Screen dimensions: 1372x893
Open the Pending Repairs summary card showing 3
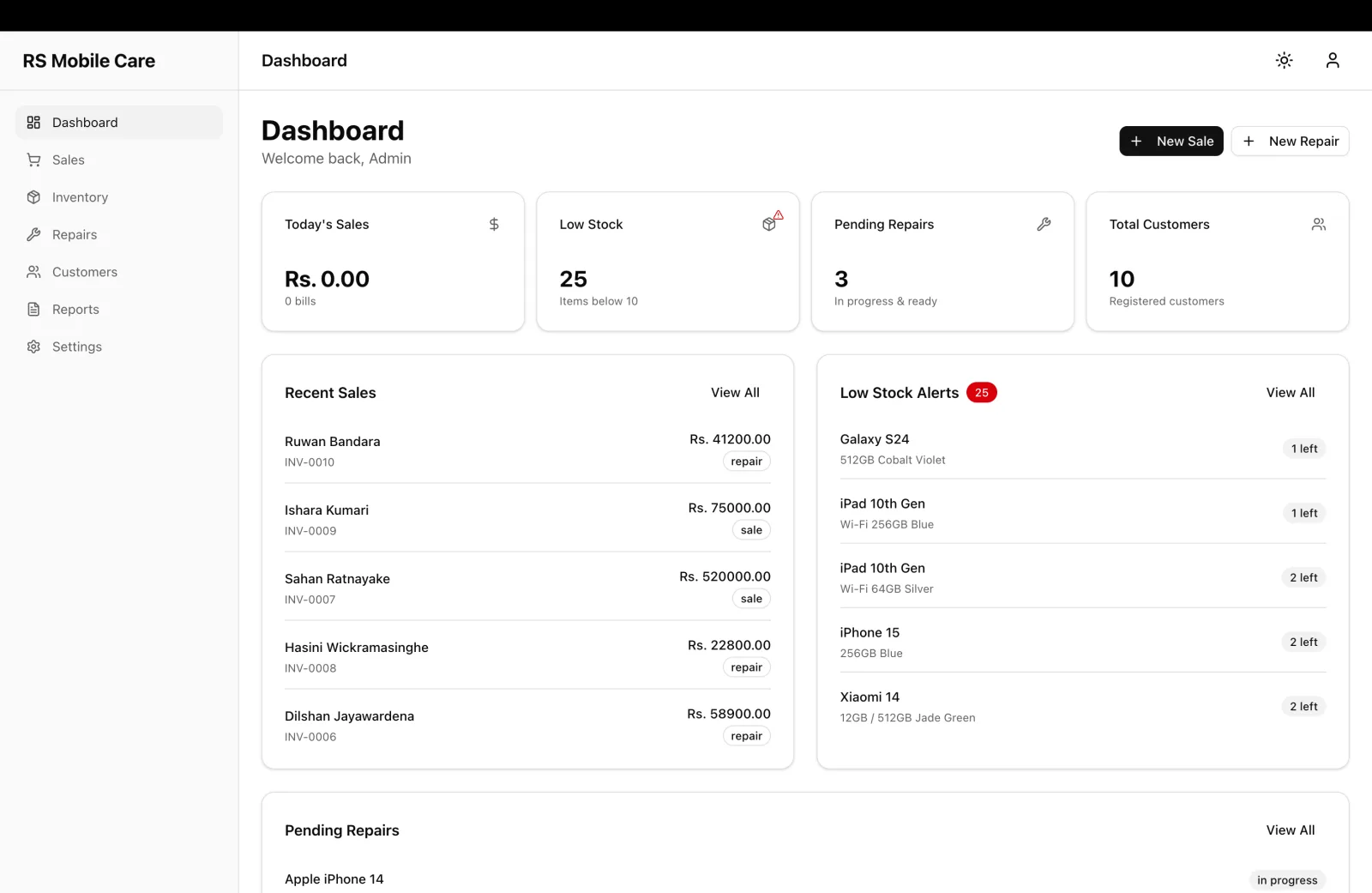[x=942, y=262]
